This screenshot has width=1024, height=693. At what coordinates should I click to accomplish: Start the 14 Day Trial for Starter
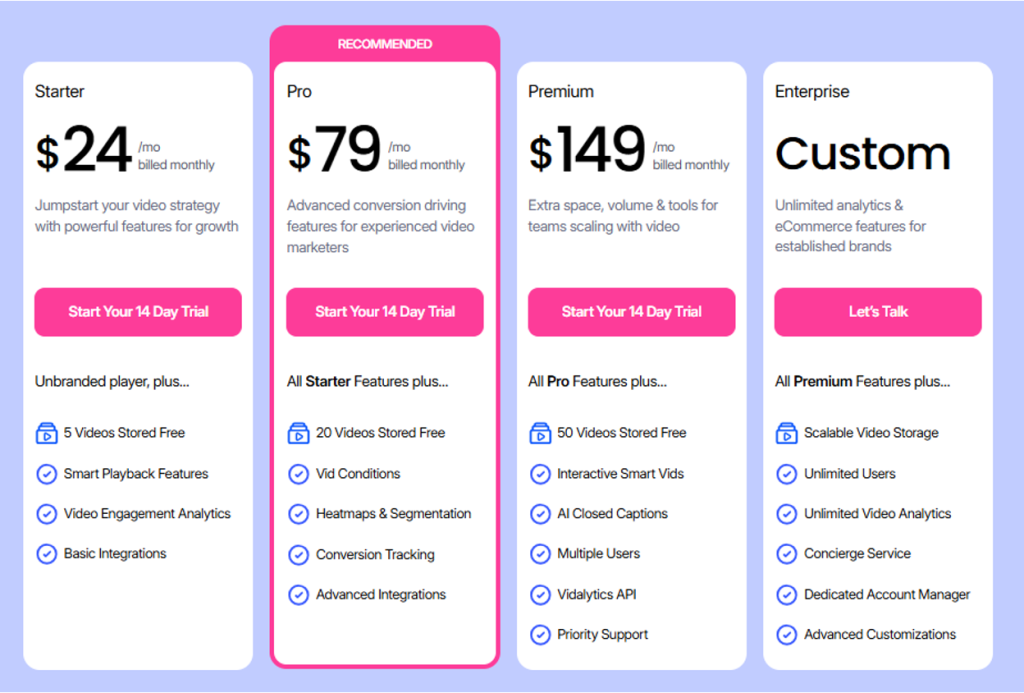point(137,312)
